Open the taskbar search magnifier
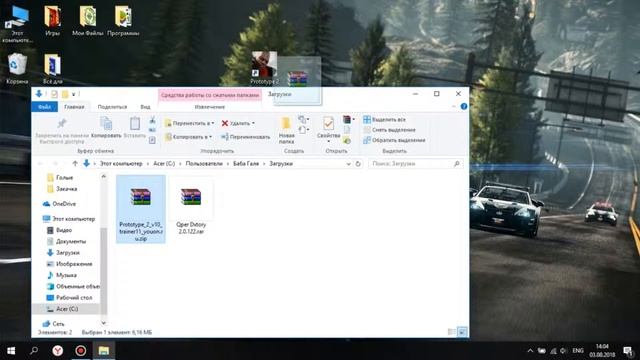 pyautogui.click(x=34, y=351)
